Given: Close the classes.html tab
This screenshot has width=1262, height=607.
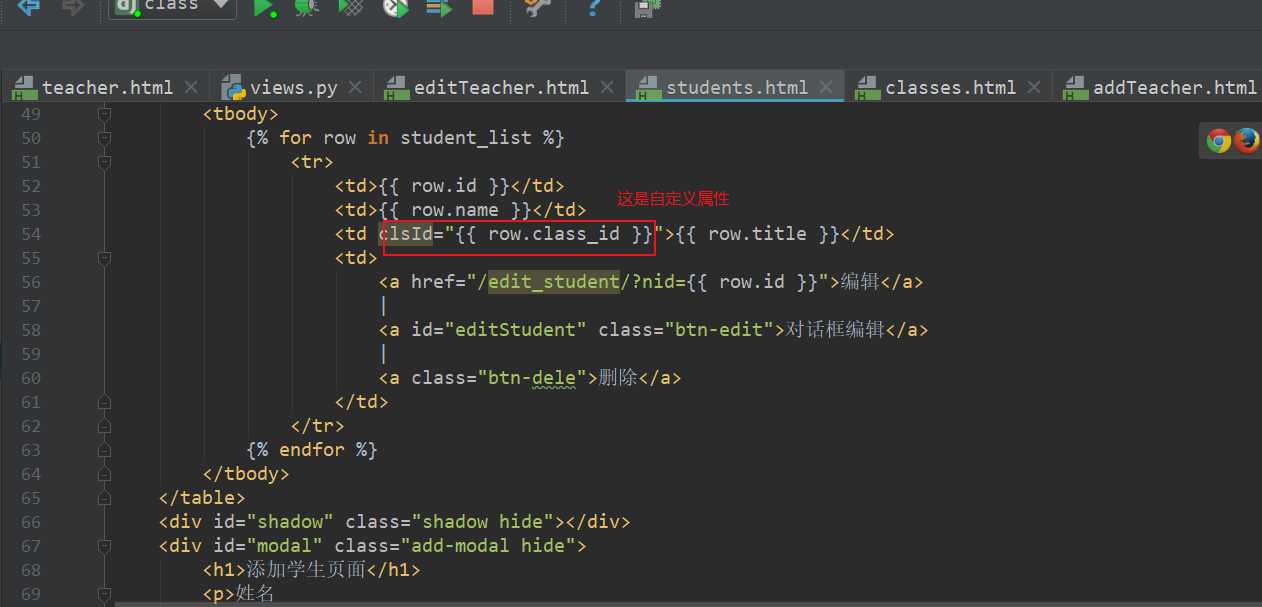Looking at the screenshot, I should click(x=1034, y=88).
